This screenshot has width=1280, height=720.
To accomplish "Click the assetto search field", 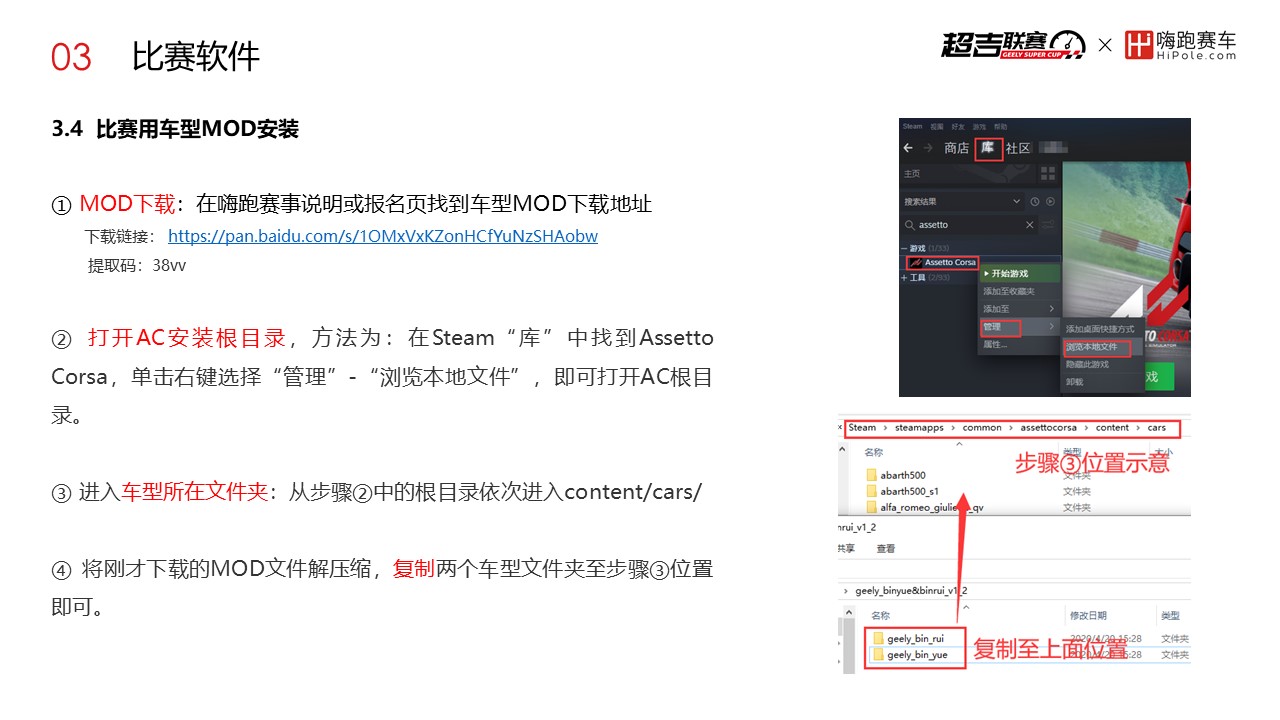I will click(x=969, y=225).
